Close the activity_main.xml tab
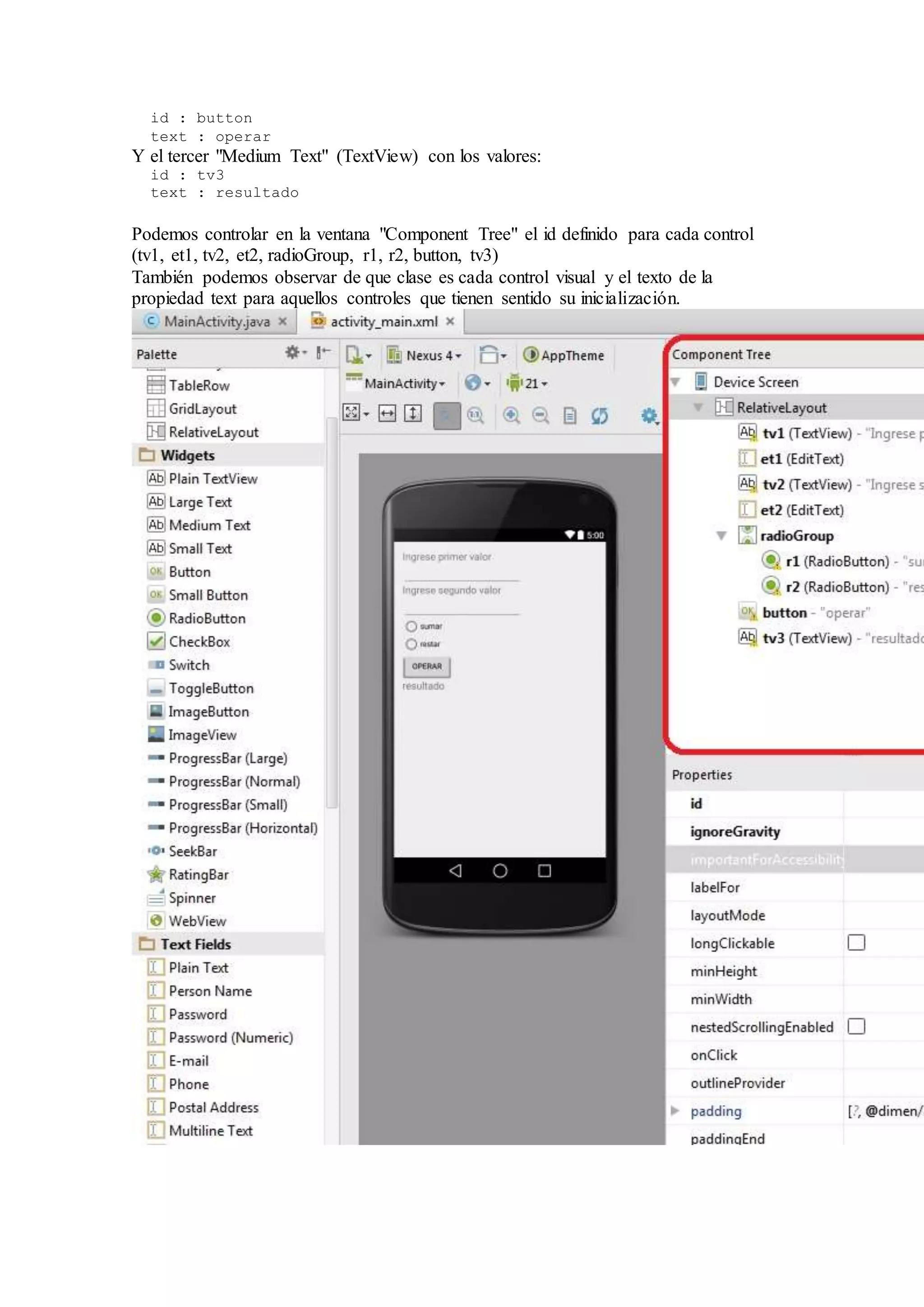924x1307 pixels. coord(450,322)
